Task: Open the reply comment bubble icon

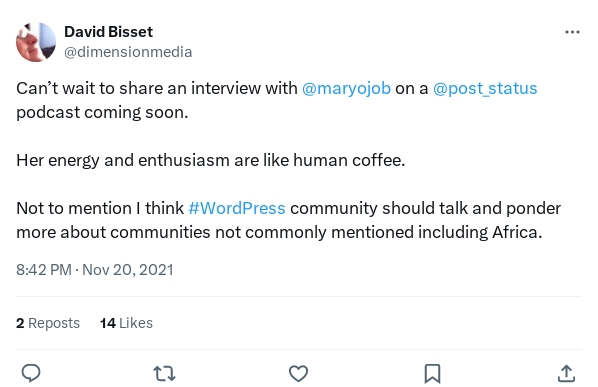Action: 31,373
